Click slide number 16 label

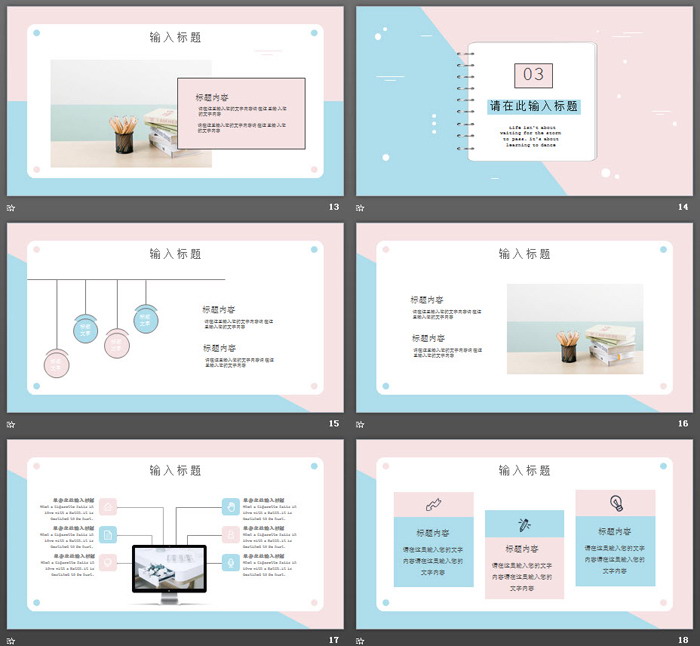tap(683, 423)
